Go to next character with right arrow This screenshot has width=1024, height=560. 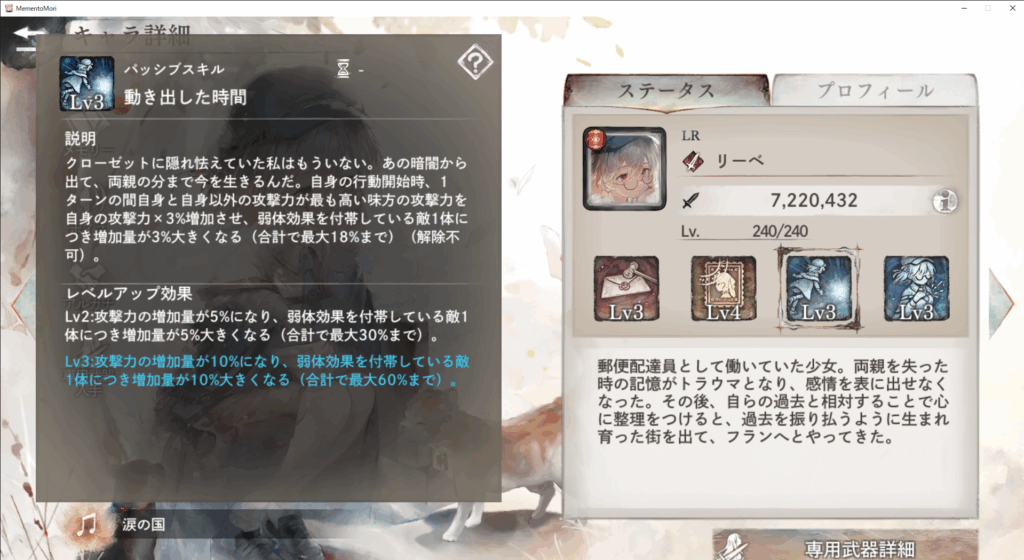pyautogui.click(x=1002, y=302)
